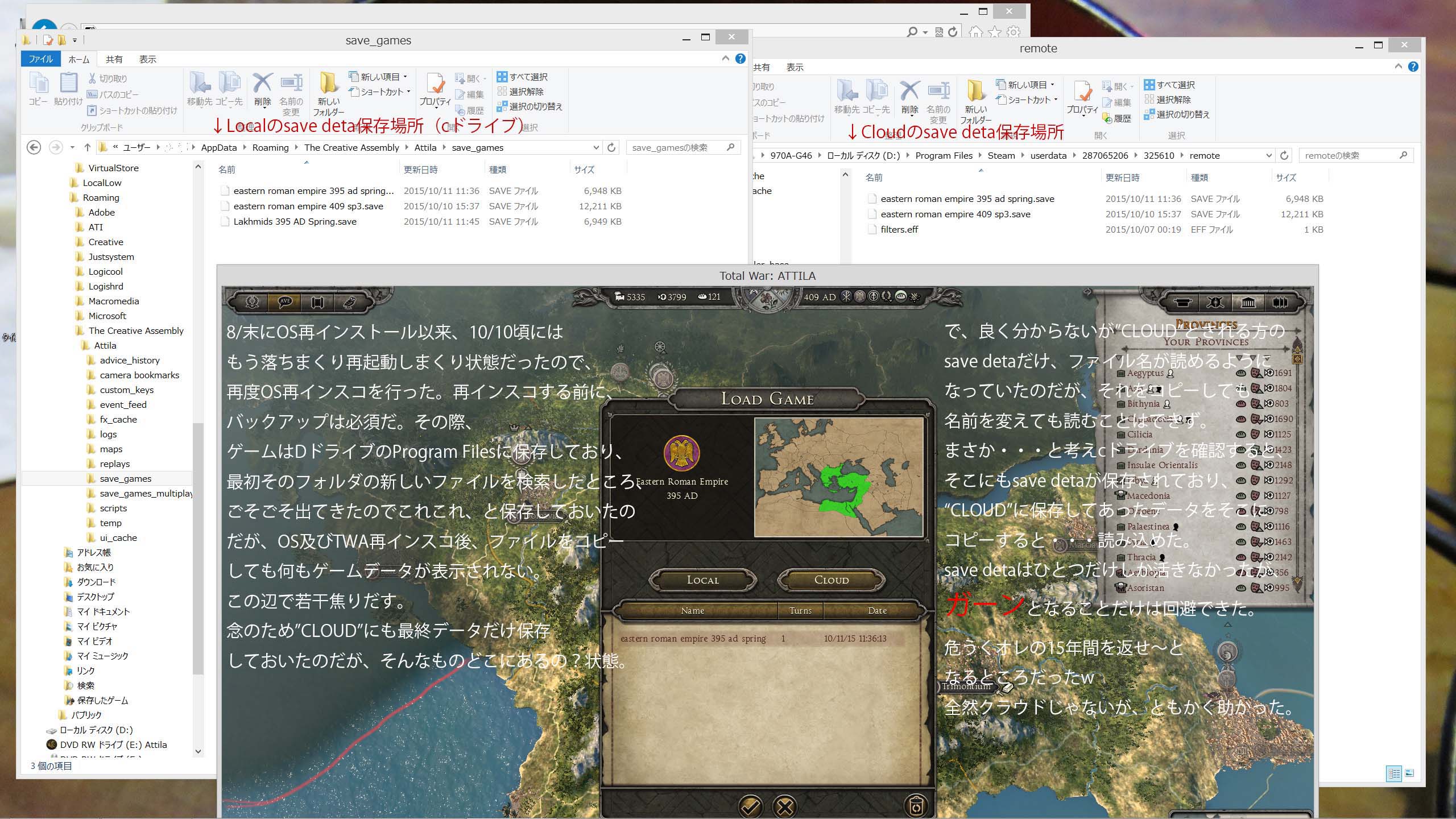Click help icon in save_games window
This screenshot has width=1456, height=819.
[740, 59]
